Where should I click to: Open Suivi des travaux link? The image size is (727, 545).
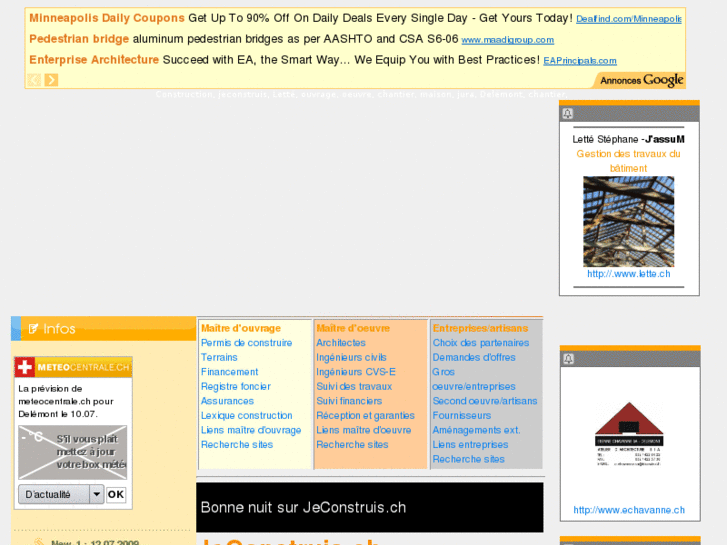click(x=354, y=386)
